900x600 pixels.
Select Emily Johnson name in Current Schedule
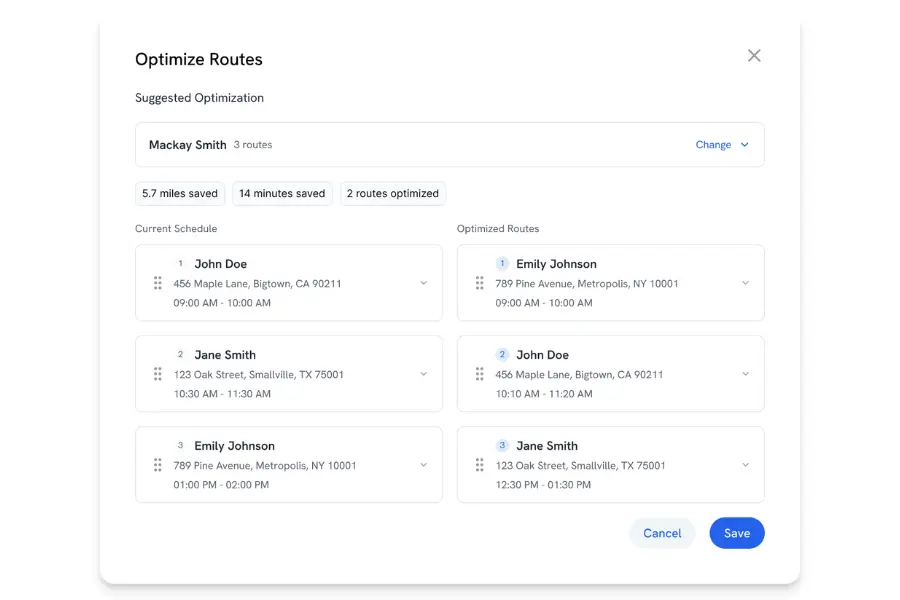[x=234, y=446]
